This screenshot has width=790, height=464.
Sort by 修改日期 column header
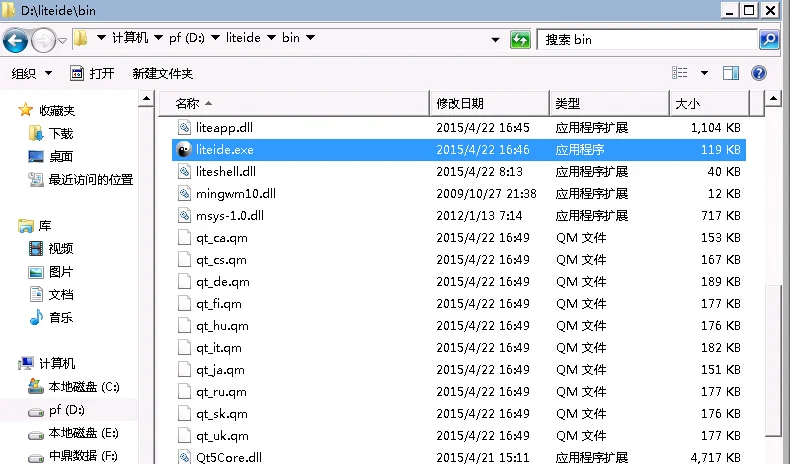pos(489,103)
